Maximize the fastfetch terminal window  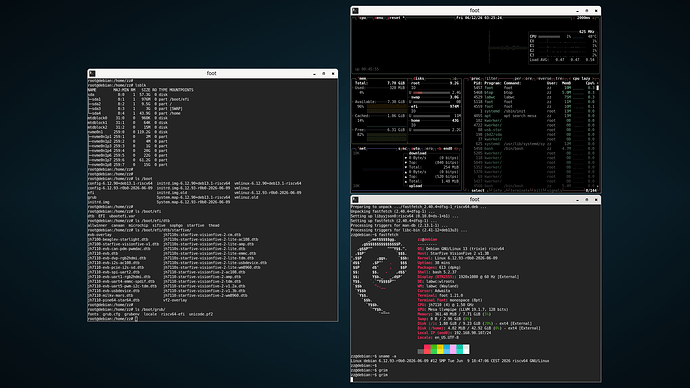coord(587,200)
